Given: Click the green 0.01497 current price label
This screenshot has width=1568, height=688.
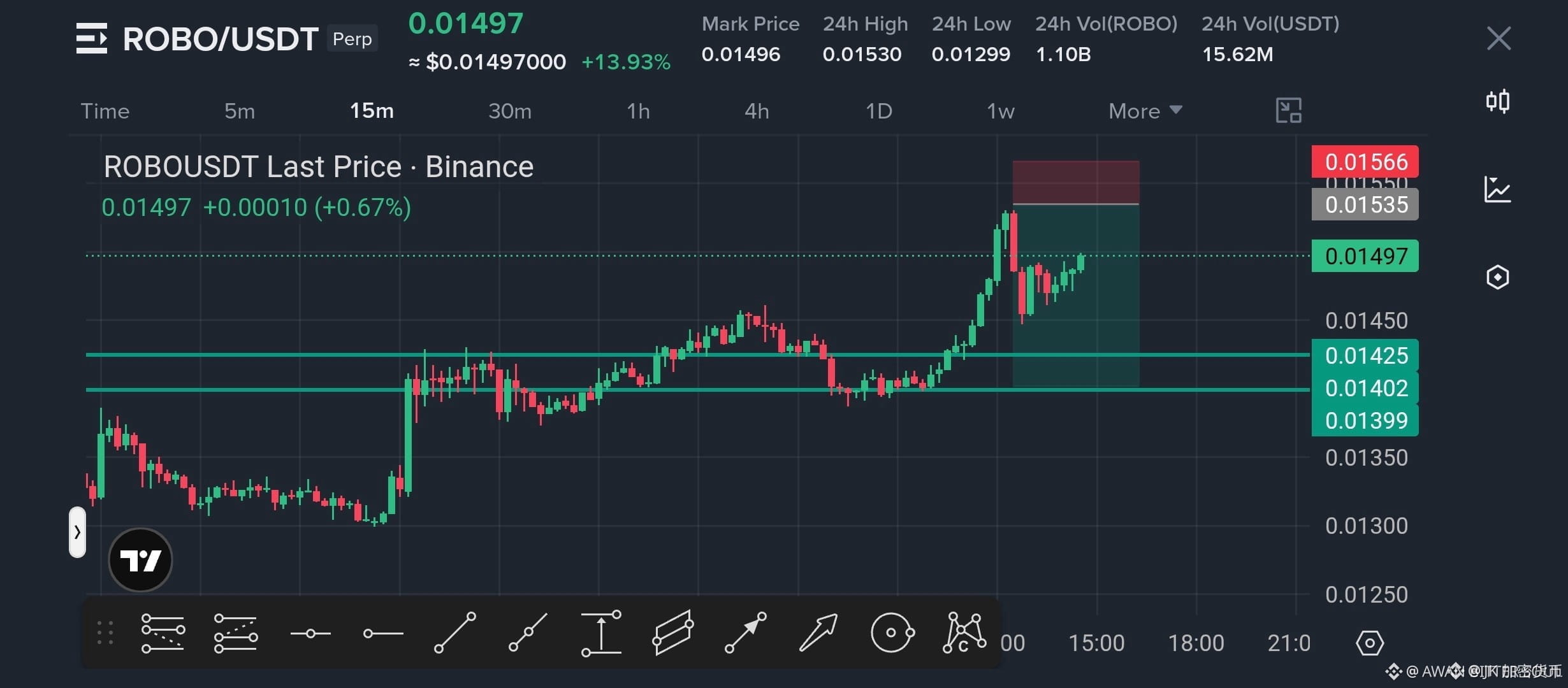Looking at the screenshot, I should click(x=1365, y=256).
